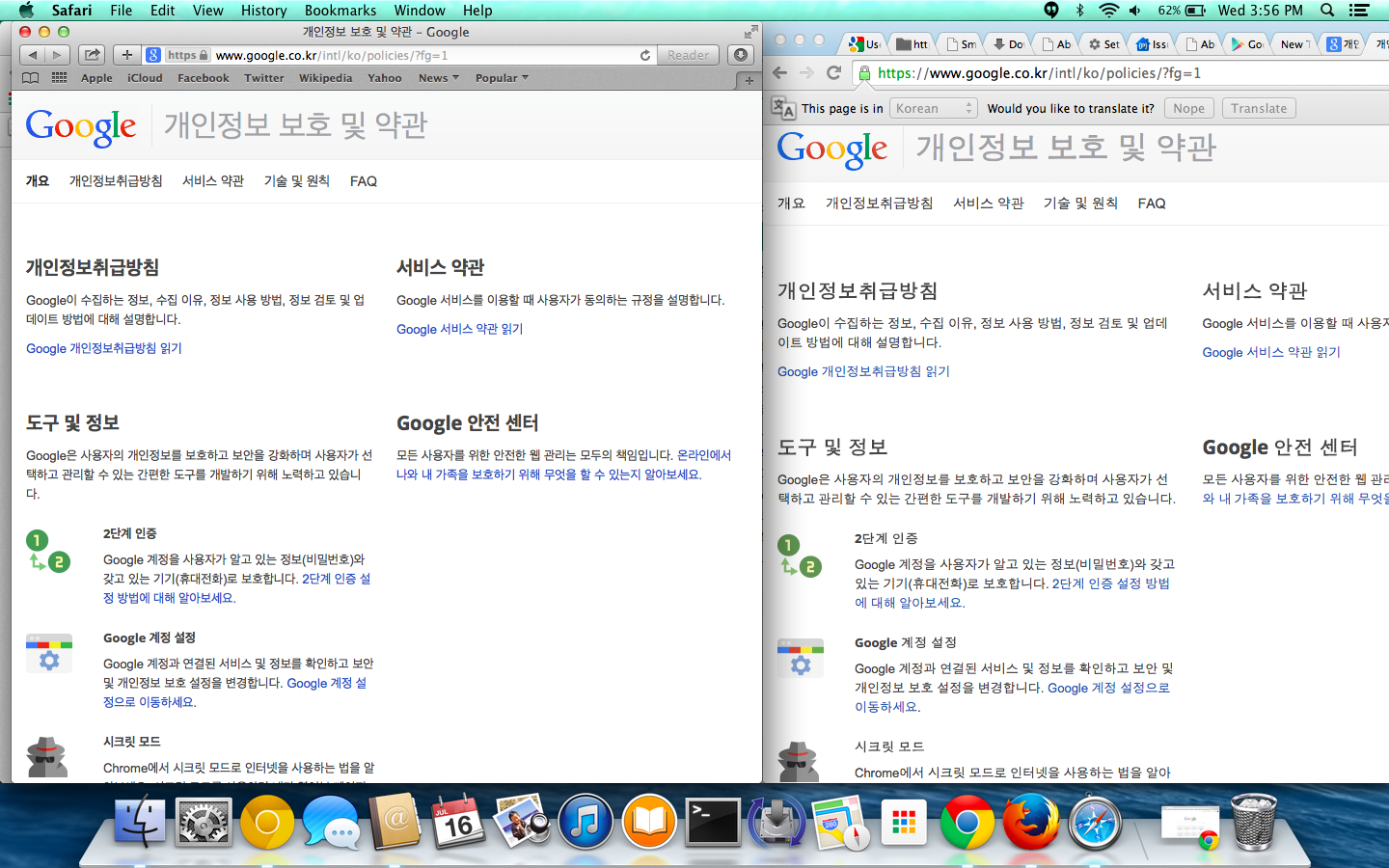Click 'Google 개인정보취급방침 읽기' link in Chrome
1389x868 pixels.
click(863, 371)
